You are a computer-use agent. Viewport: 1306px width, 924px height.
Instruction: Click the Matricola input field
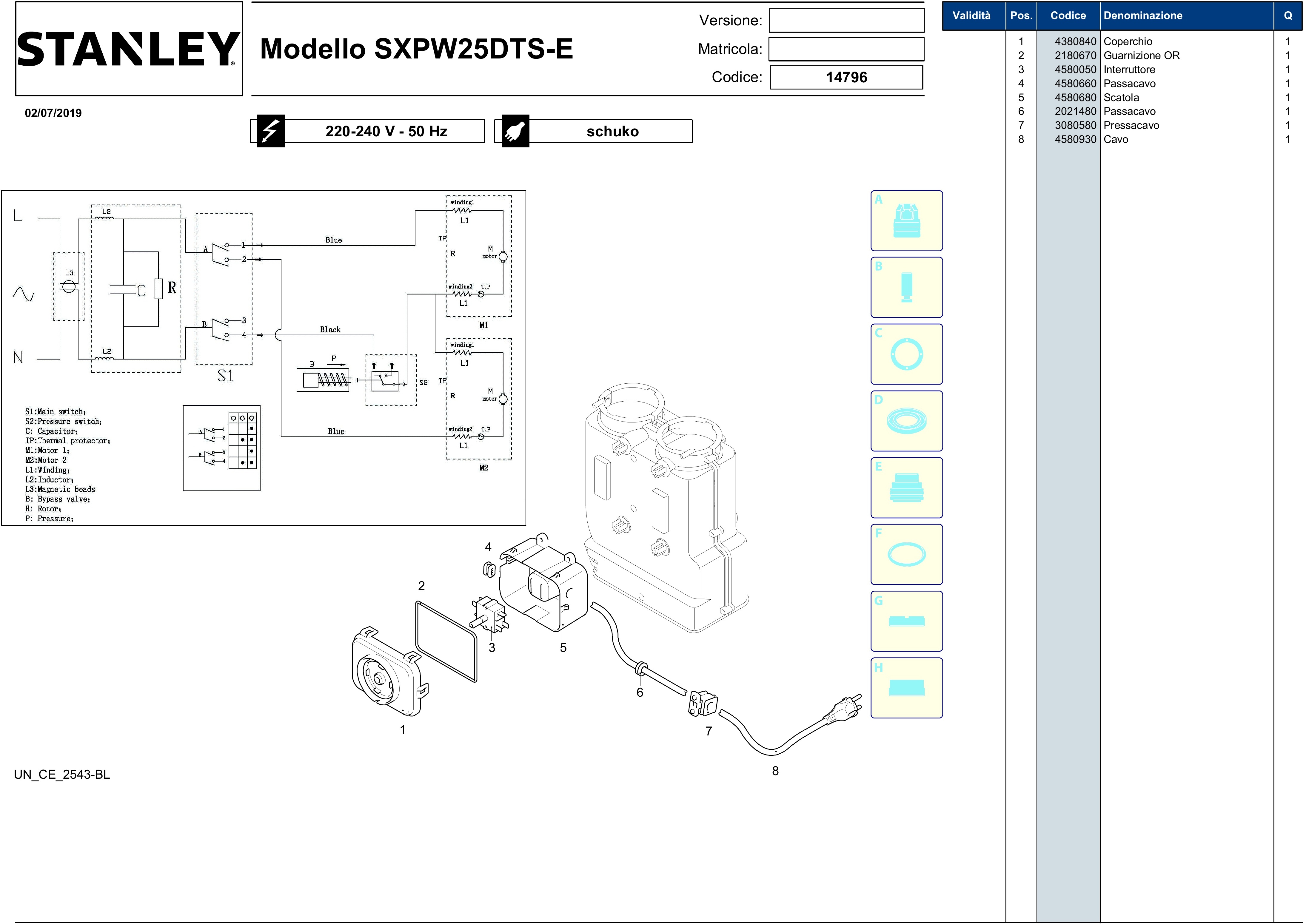(846, 49)
